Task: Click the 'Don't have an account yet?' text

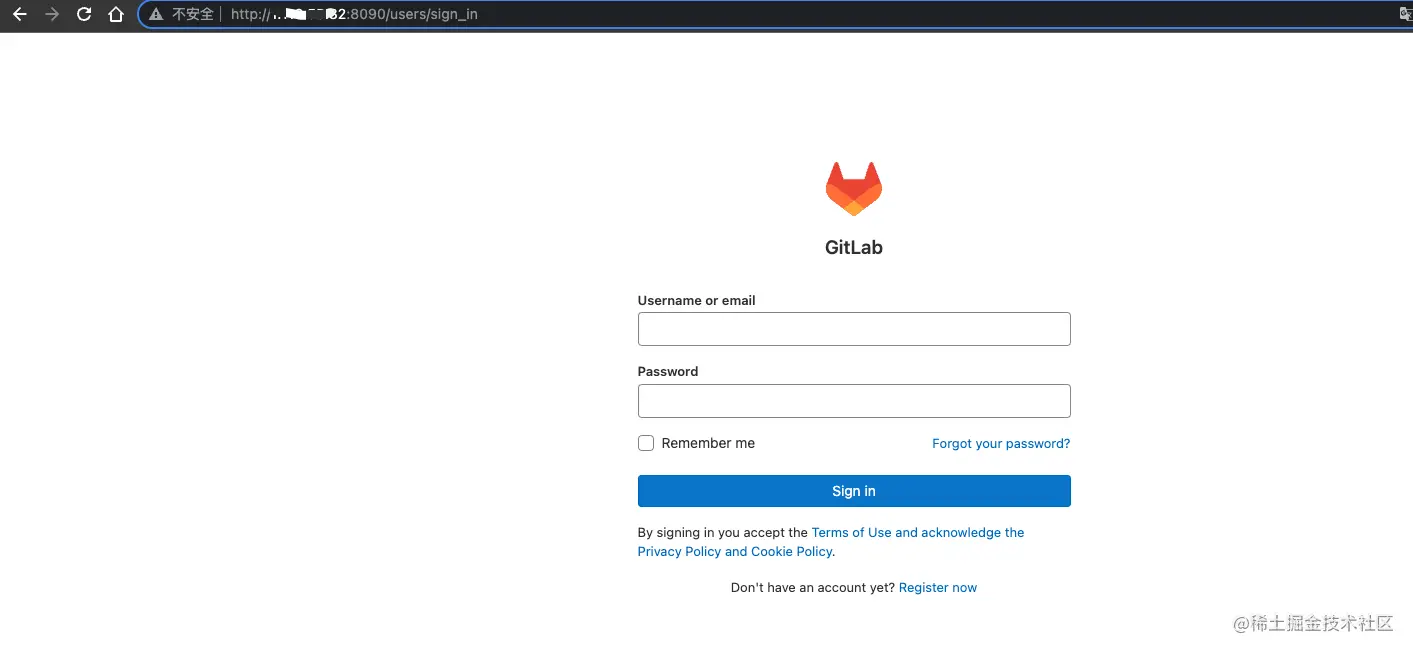Action: (x=813, y=587)
